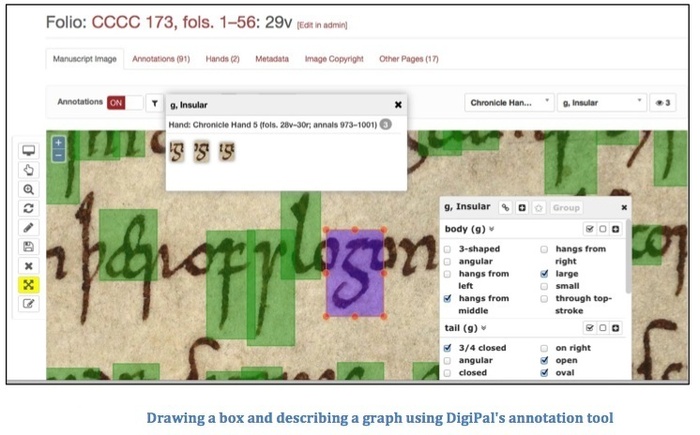Open the Other Pages (17) tab
700x435 pixels.
[408, 59]
